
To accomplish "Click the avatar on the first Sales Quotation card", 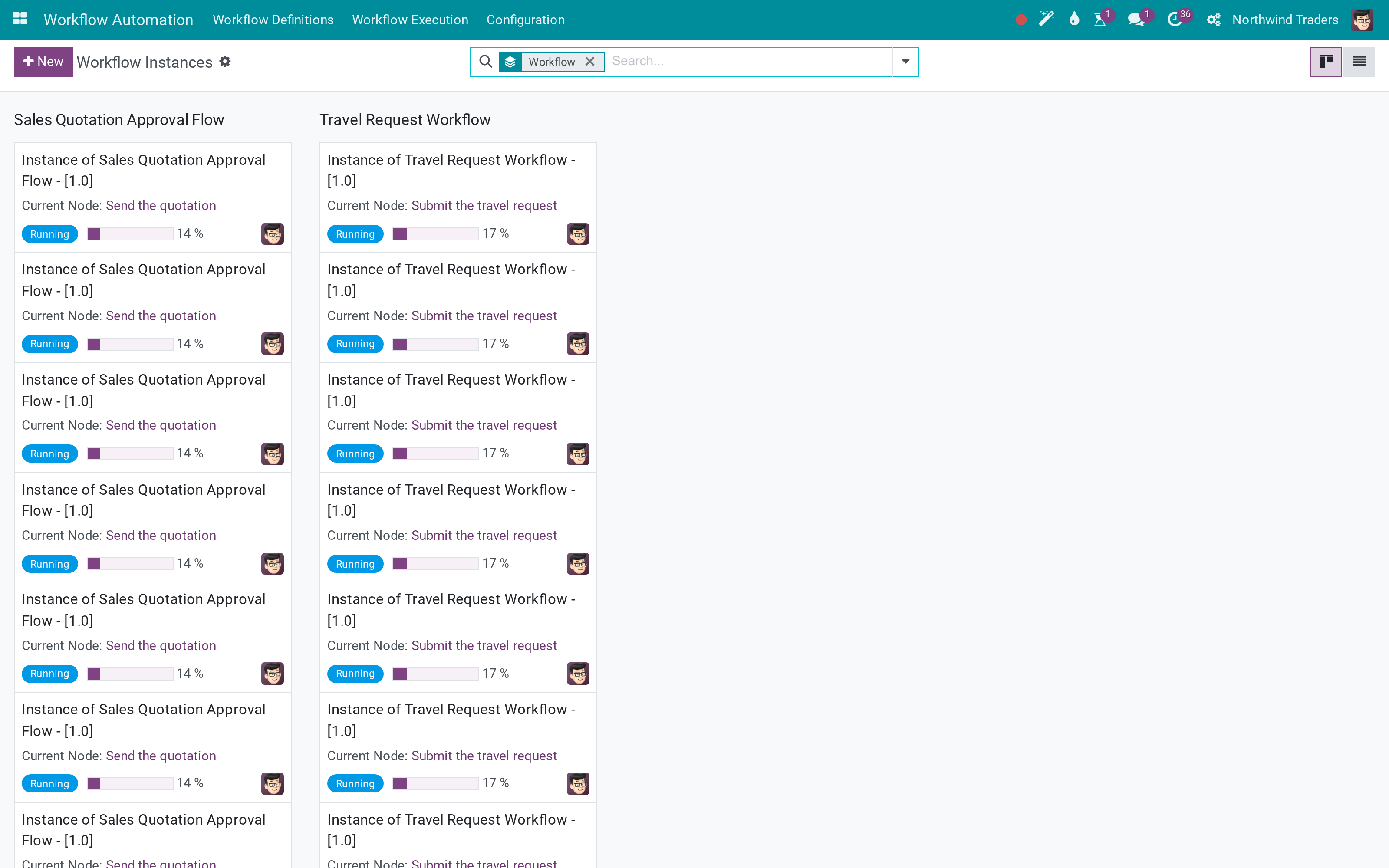I will point(273,233).
